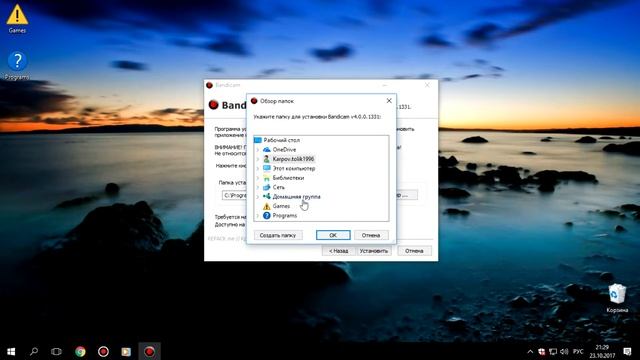The image size is (640, 360).
Task: Open the volume speaker tray icon
Action: click(564, 351)
